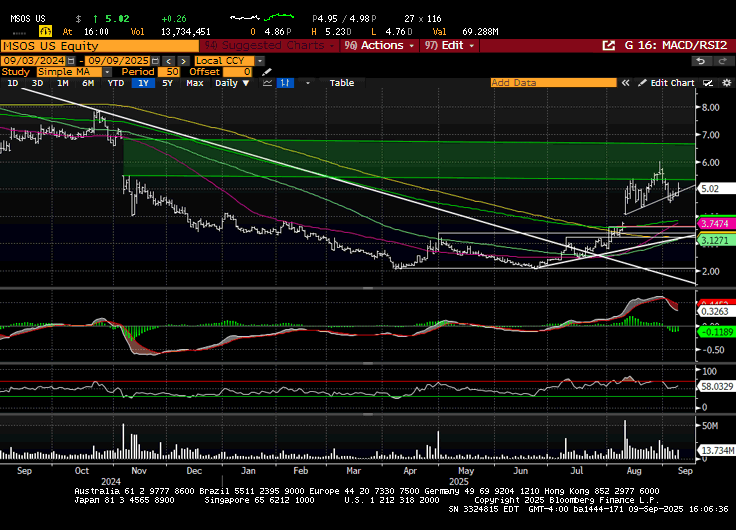Viewport: 736px width, 530px height.
Task: Shift date range forward with right arrow
Action: (x=184, y=61)
